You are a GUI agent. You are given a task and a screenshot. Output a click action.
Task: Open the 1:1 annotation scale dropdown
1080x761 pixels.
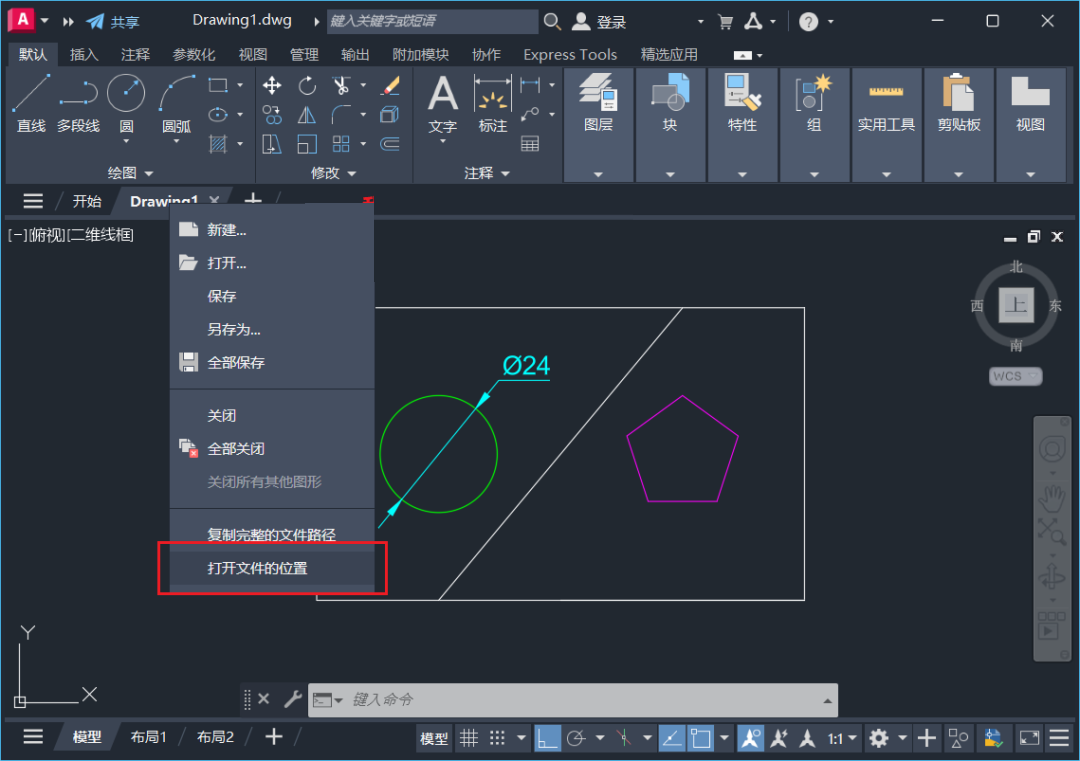tap(842, 738)
